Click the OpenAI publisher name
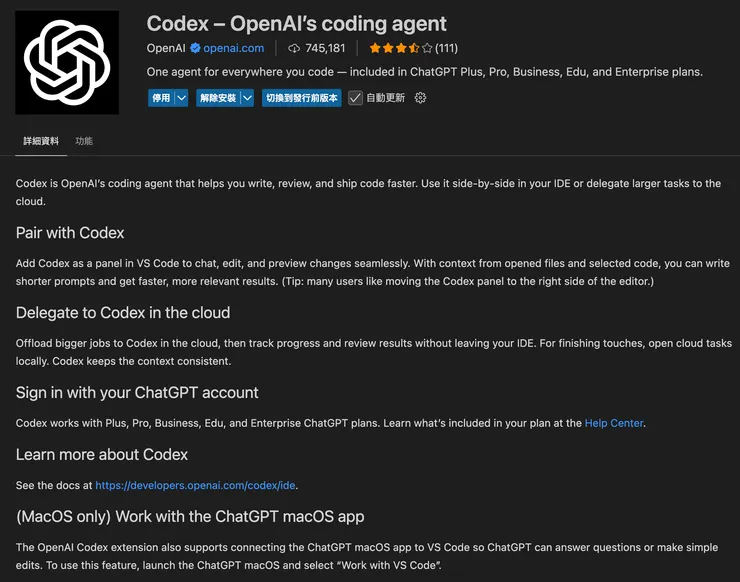740x582 pixels. (166, 48)
